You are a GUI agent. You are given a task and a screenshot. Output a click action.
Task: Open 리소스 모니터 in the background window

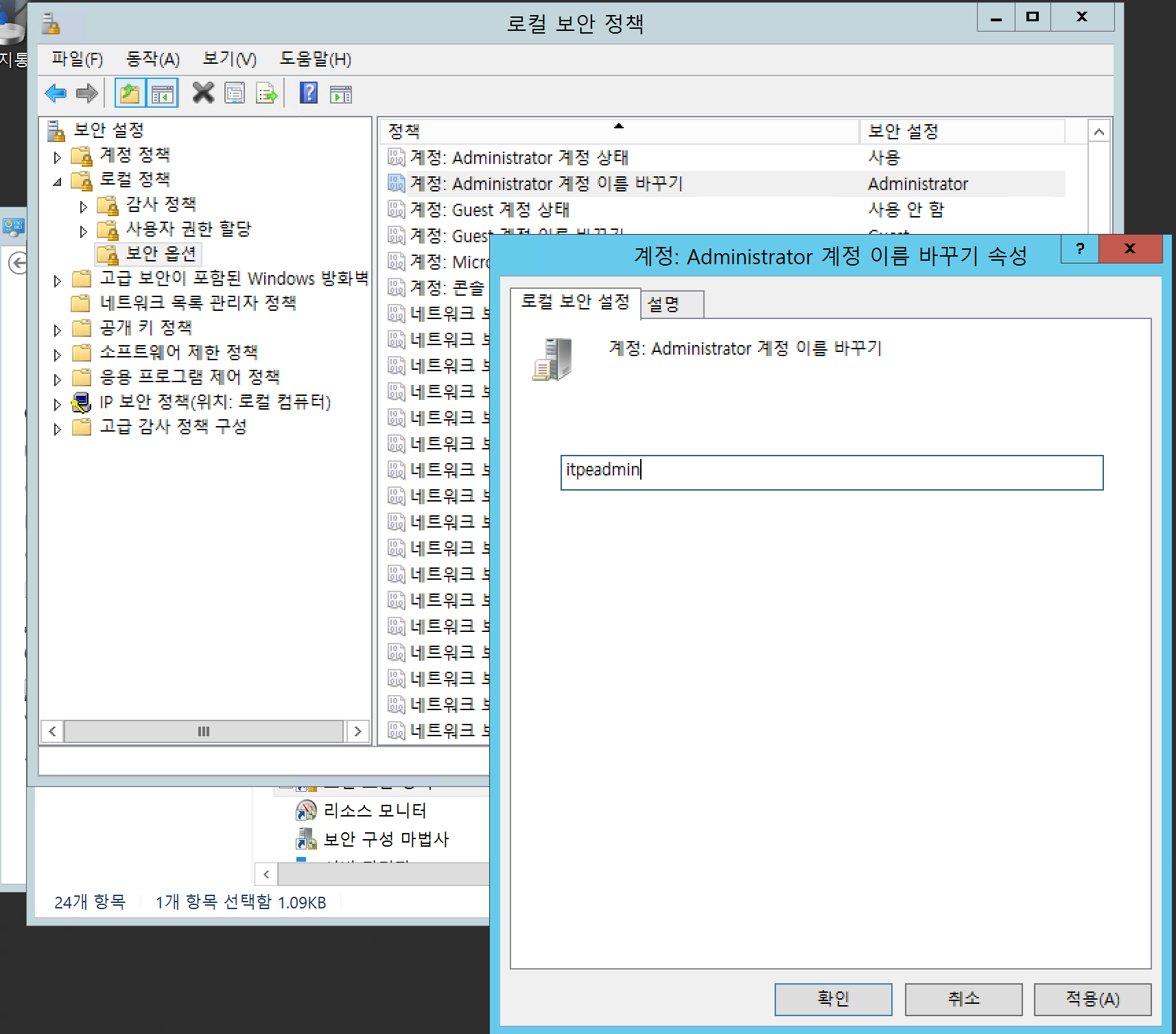coord(375,811)
